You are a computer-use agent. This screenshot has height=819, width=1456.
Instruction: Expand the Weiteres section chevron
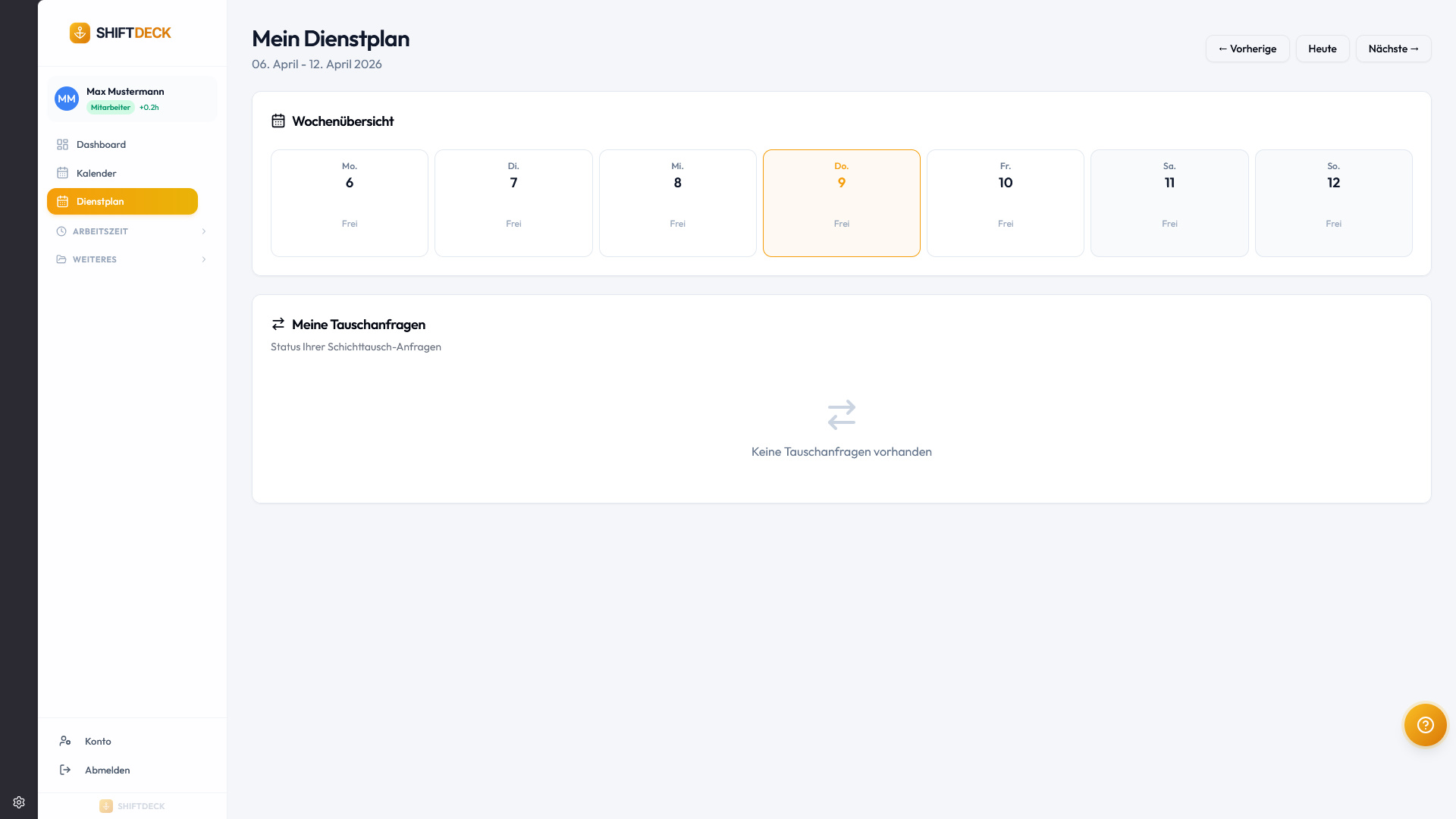204,259
